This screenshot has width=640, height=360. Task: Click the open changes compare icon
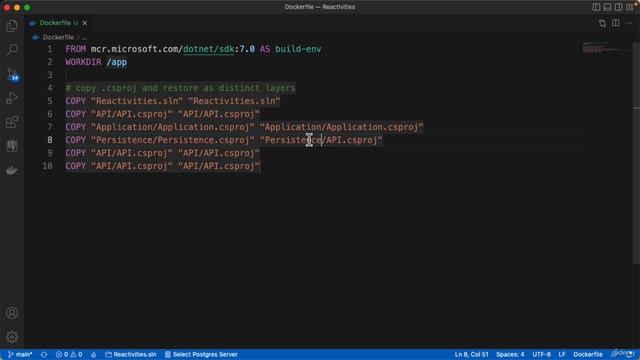602,23
